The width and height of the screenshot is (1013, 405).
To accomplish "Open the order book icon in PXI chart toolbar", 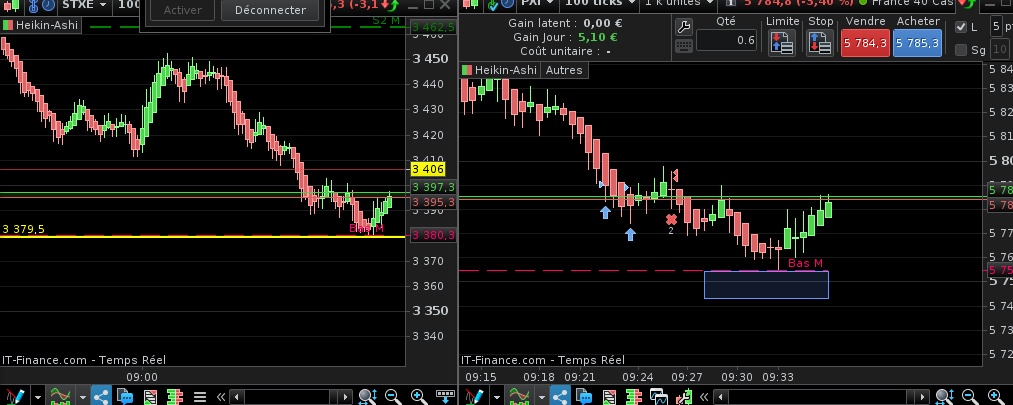I will [x=634, y=396].
